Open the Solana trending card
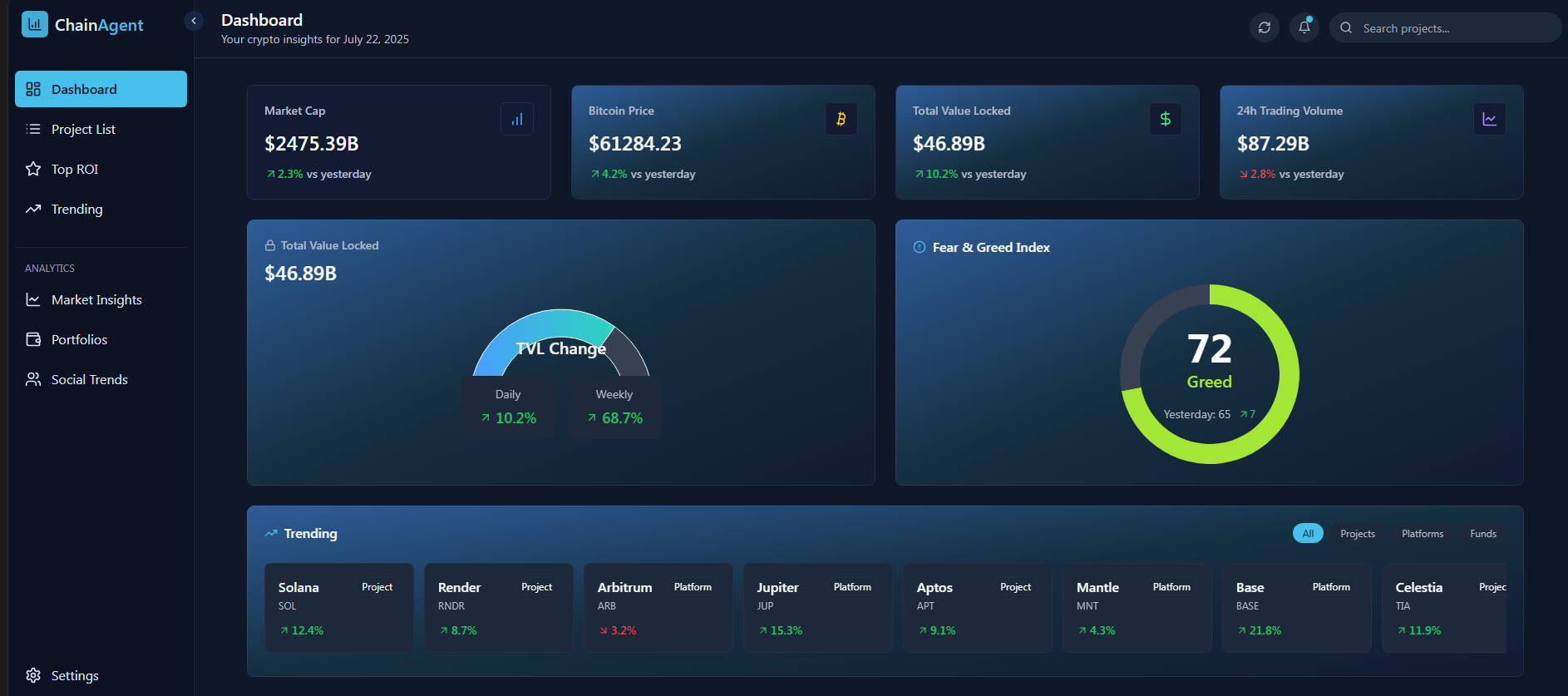Viewport: 1568px width, 696px height. (338, 608)
